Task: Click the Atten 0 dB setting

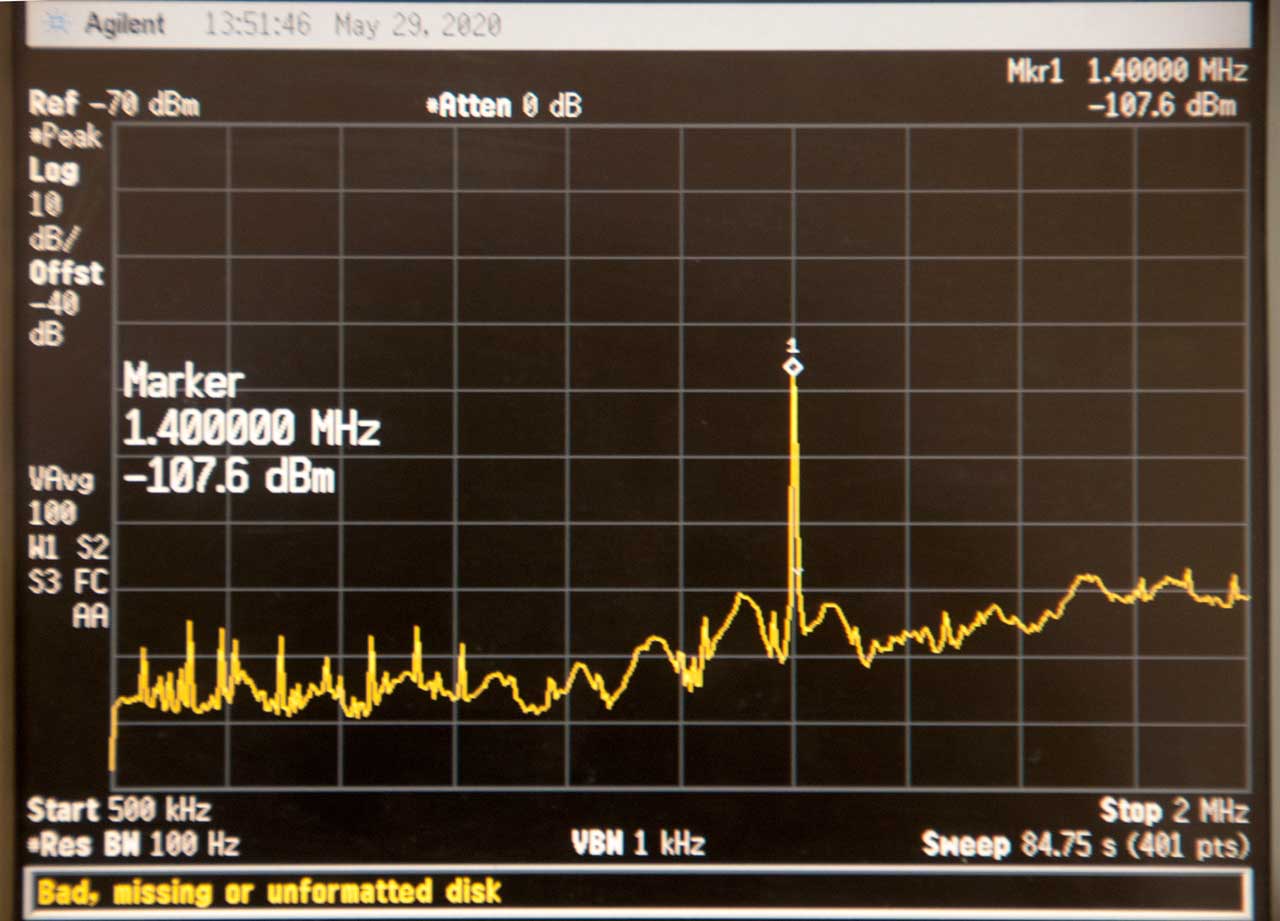Action: [504, 106]
